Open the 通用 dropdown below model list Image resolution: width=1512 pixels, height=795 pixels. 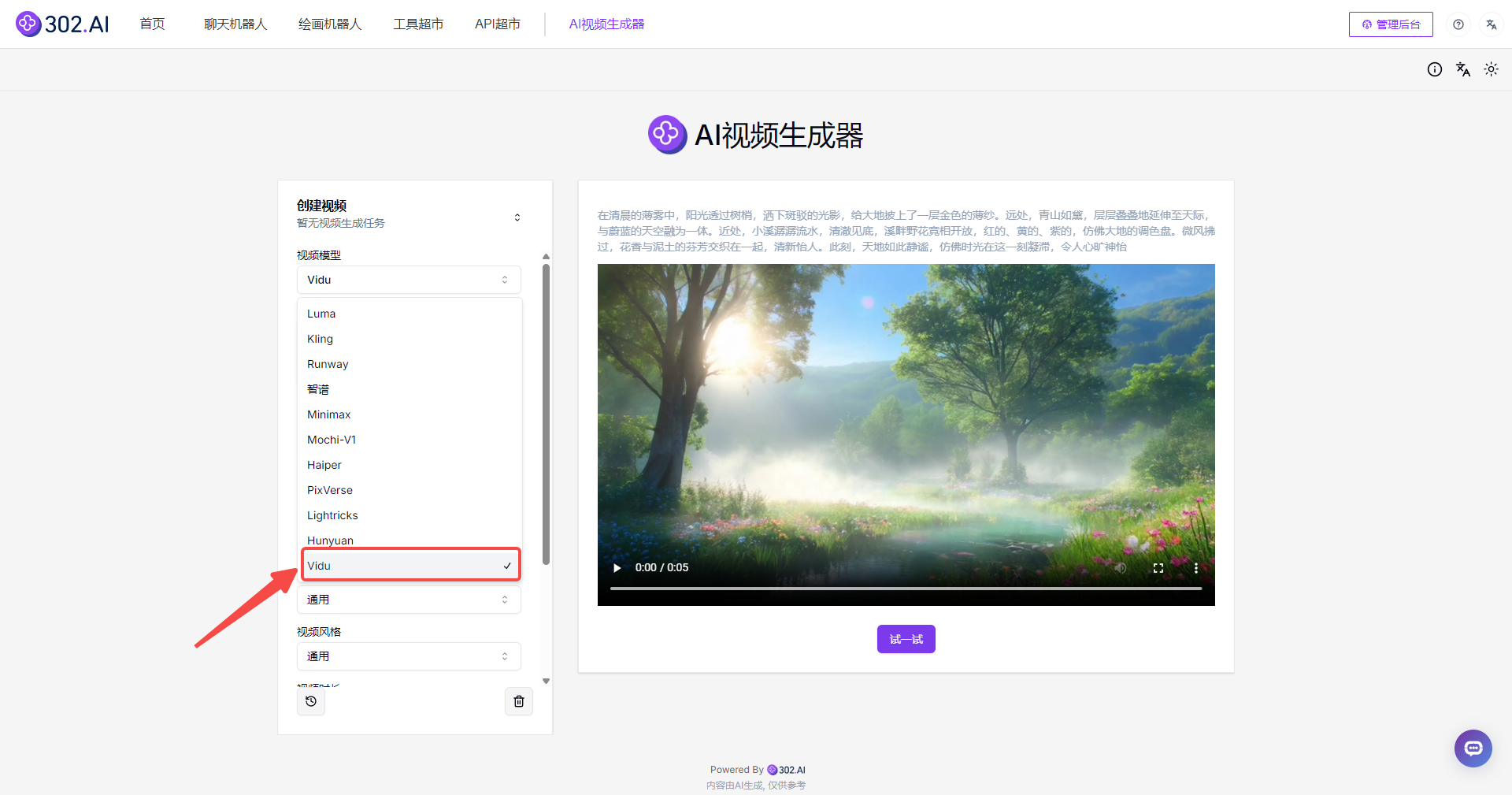(409, 600)
